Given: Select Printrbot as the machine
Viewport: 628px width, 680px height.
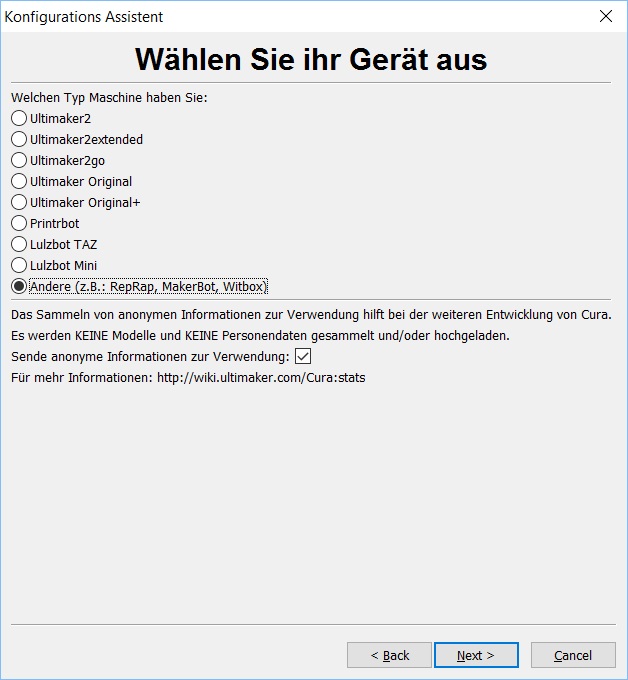Looking at the screenshot, I should coord(19,223).
